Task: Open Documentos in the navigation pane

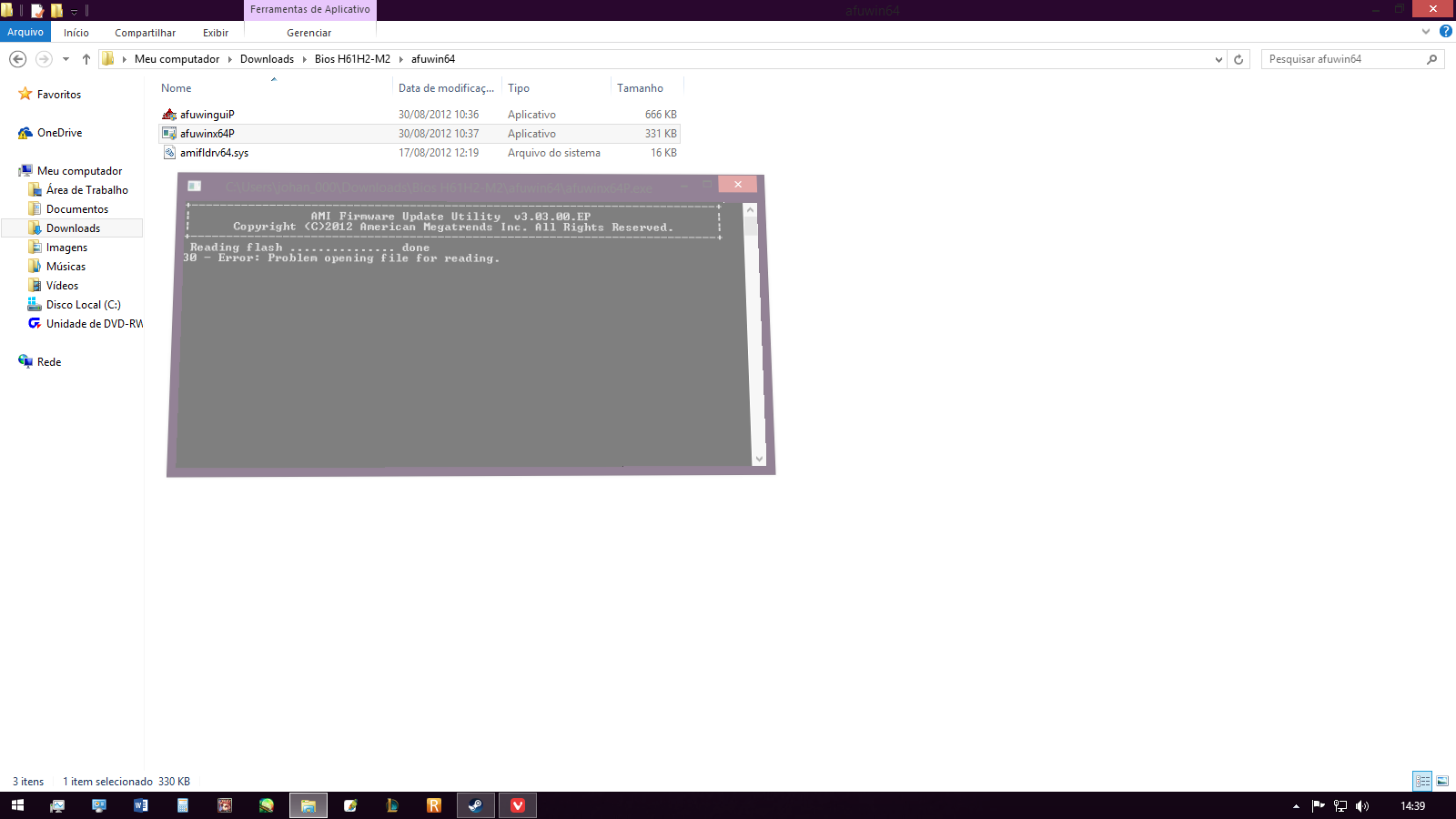Action: click(76, 209)
